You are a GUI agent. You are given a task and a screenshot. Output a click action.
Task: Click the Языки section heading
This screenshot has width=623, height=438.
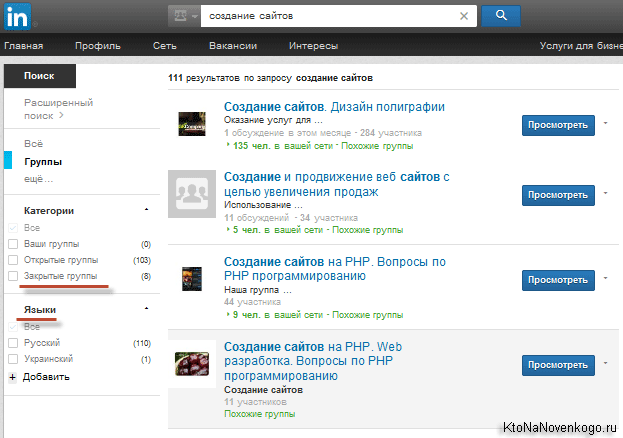40,310
